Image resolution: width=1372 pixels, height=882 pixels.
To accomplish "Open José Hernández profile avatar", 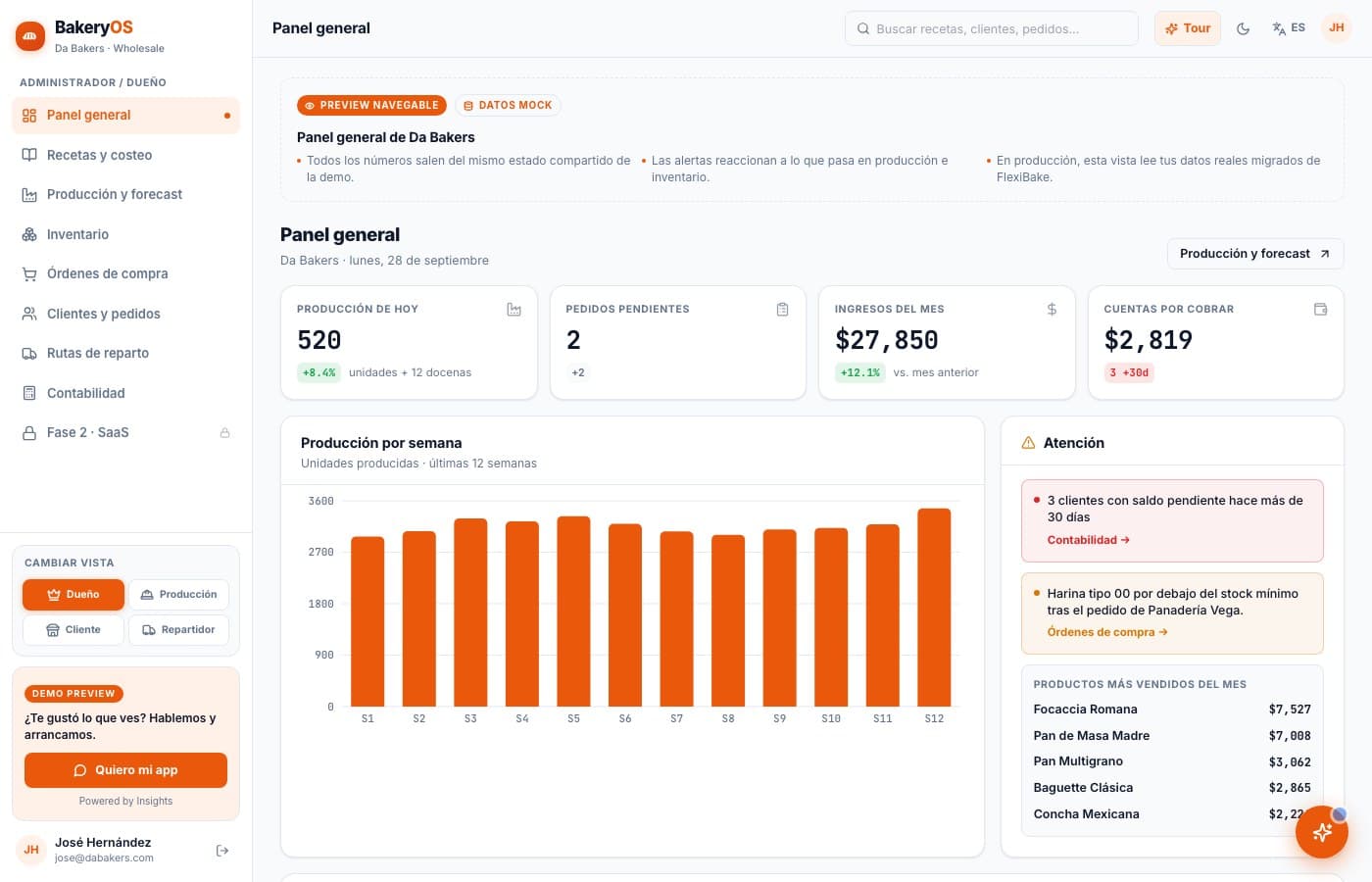I will [31, 850].
